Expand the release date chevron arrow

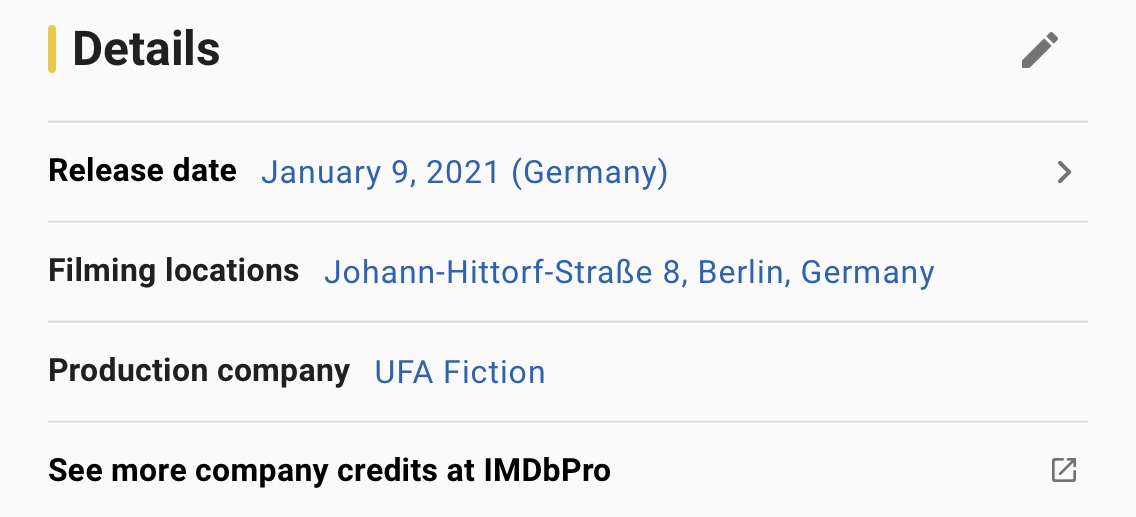pyautogui.click(x=1064, y=173)
